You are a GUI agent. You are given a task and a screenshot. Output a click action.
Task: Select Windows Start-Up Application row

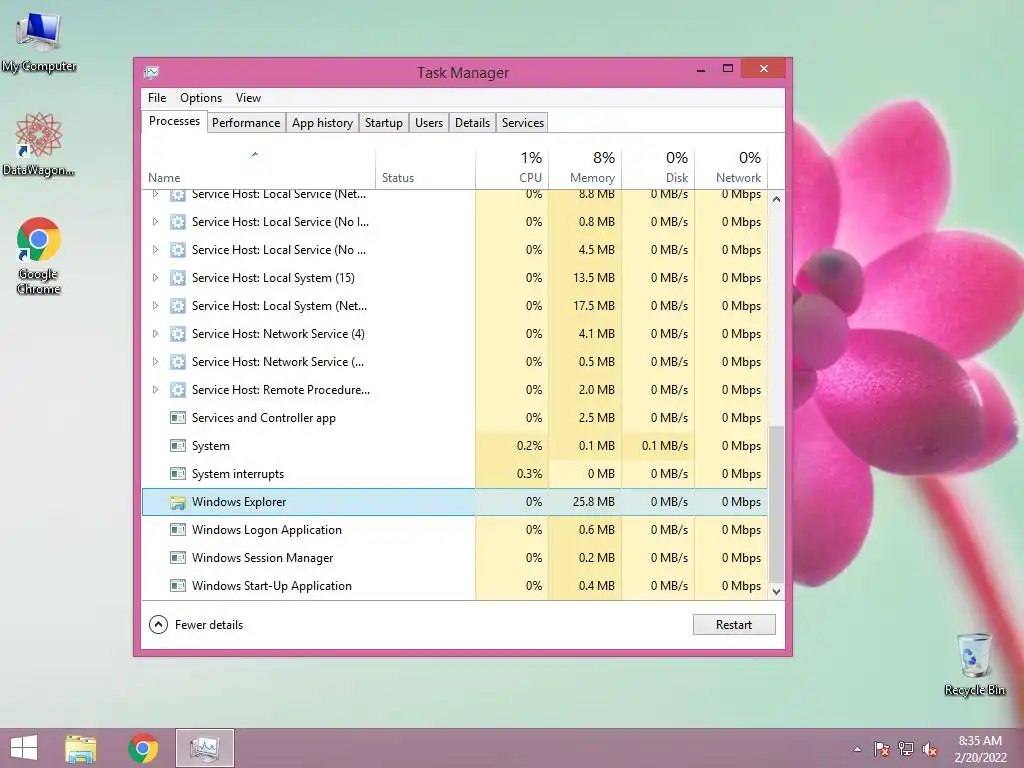click(455, 586)
